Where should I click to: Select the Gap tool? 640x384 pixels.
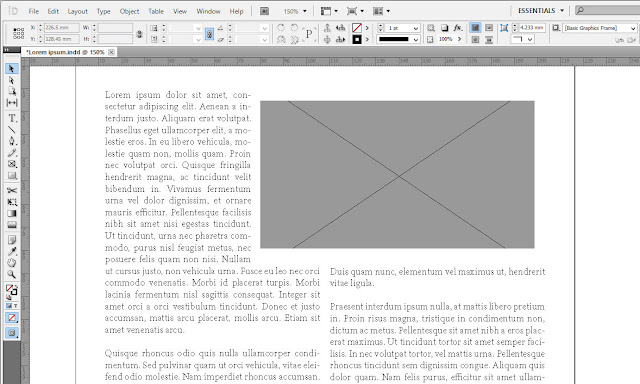pos(11,102)
